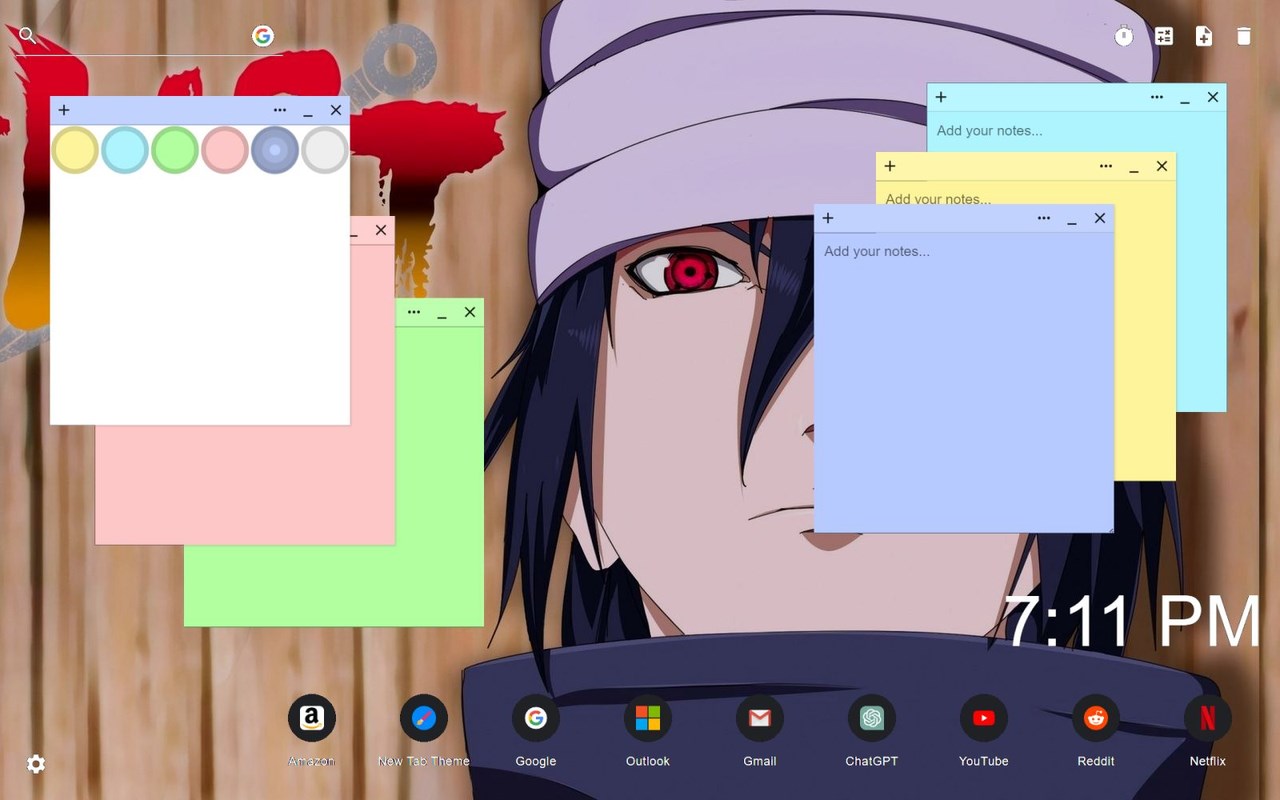
Task: Pick the light blue color swatch
Action: [x=125, y=150]
